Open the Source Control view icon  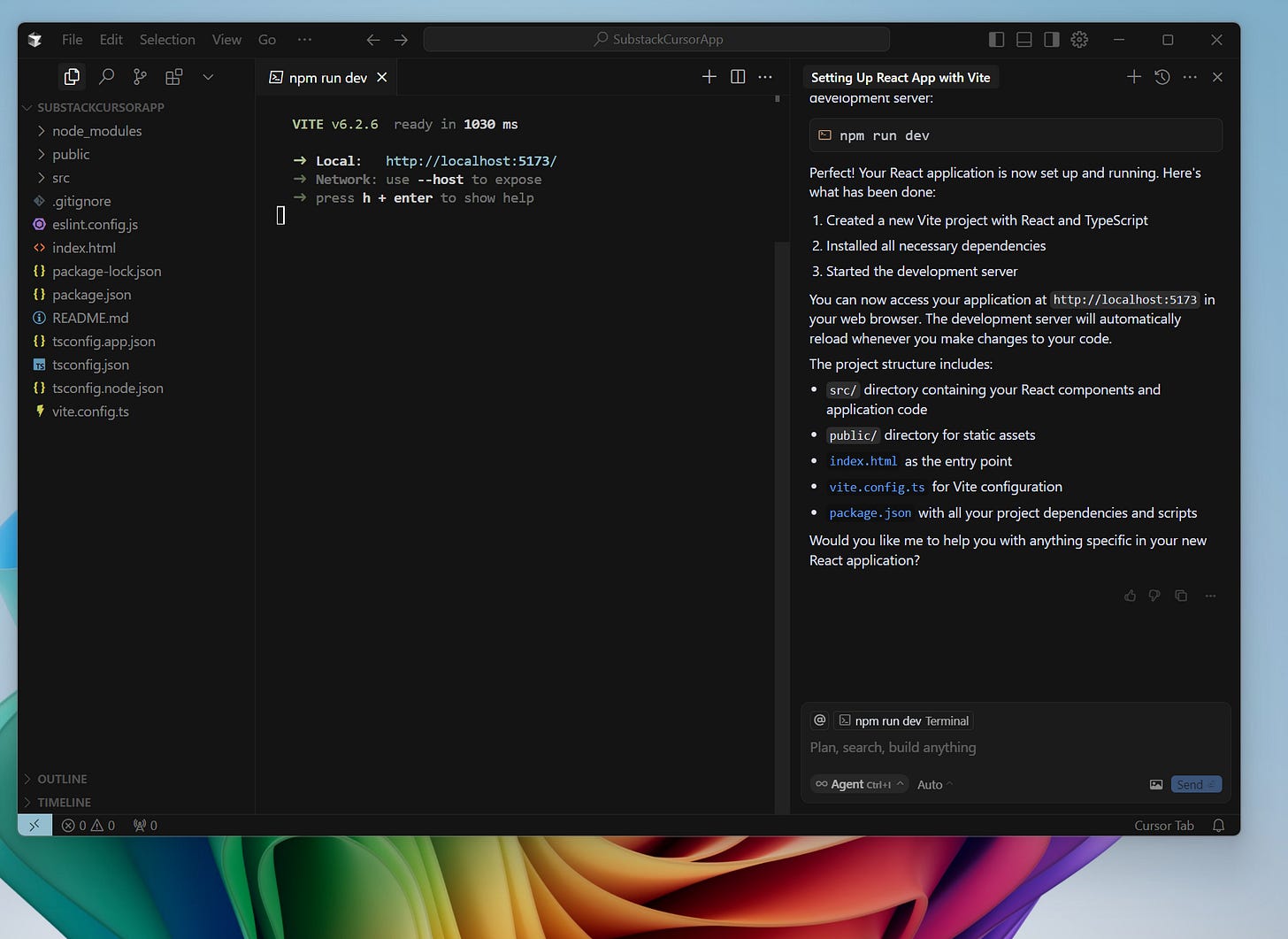[x=140, y=77]
